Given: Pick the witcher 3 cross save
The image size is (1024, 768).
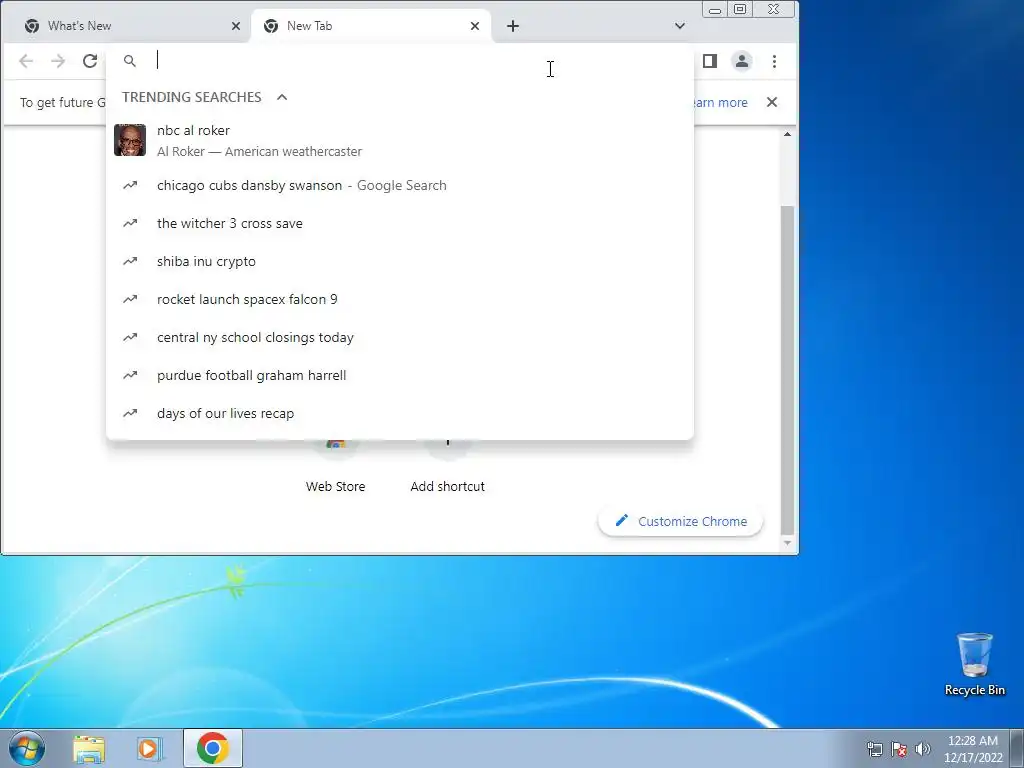Looking at the screenshot, I should pos(400,223).
